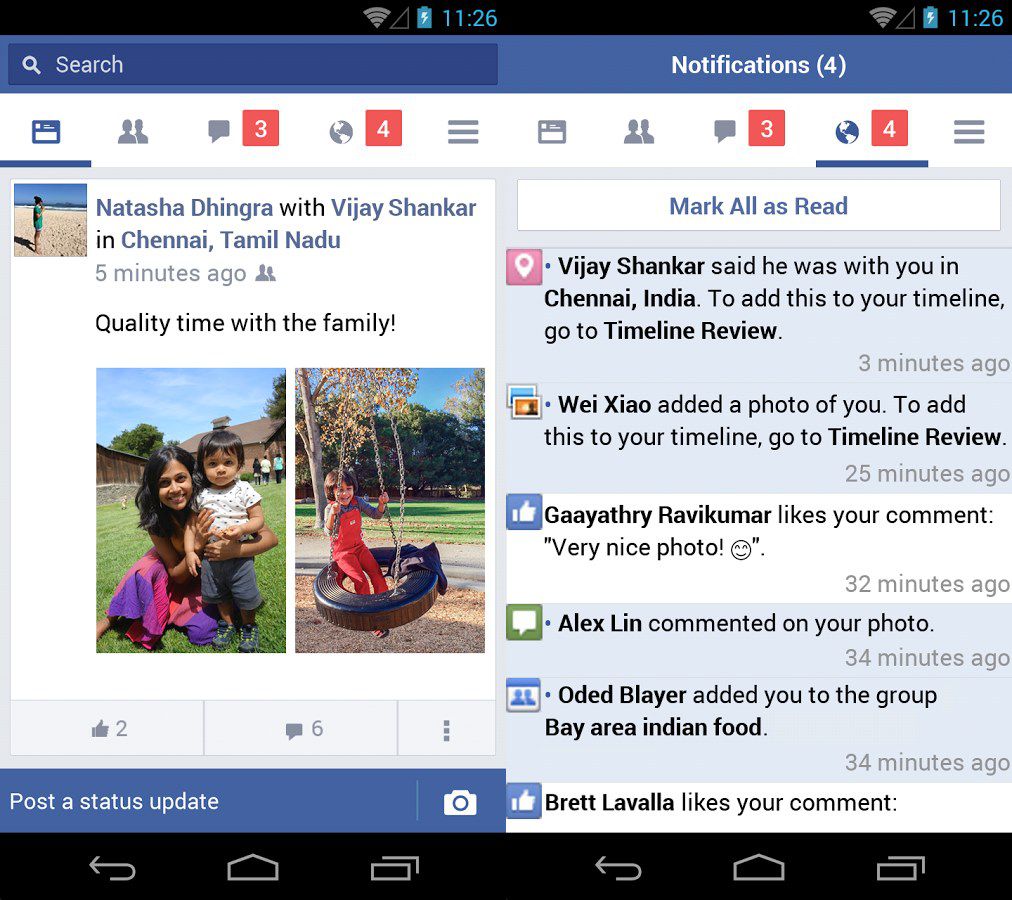Tap the red 3 messages badge on left screen
Viewport: 1012px width, 900px height.
coord(261,128)
